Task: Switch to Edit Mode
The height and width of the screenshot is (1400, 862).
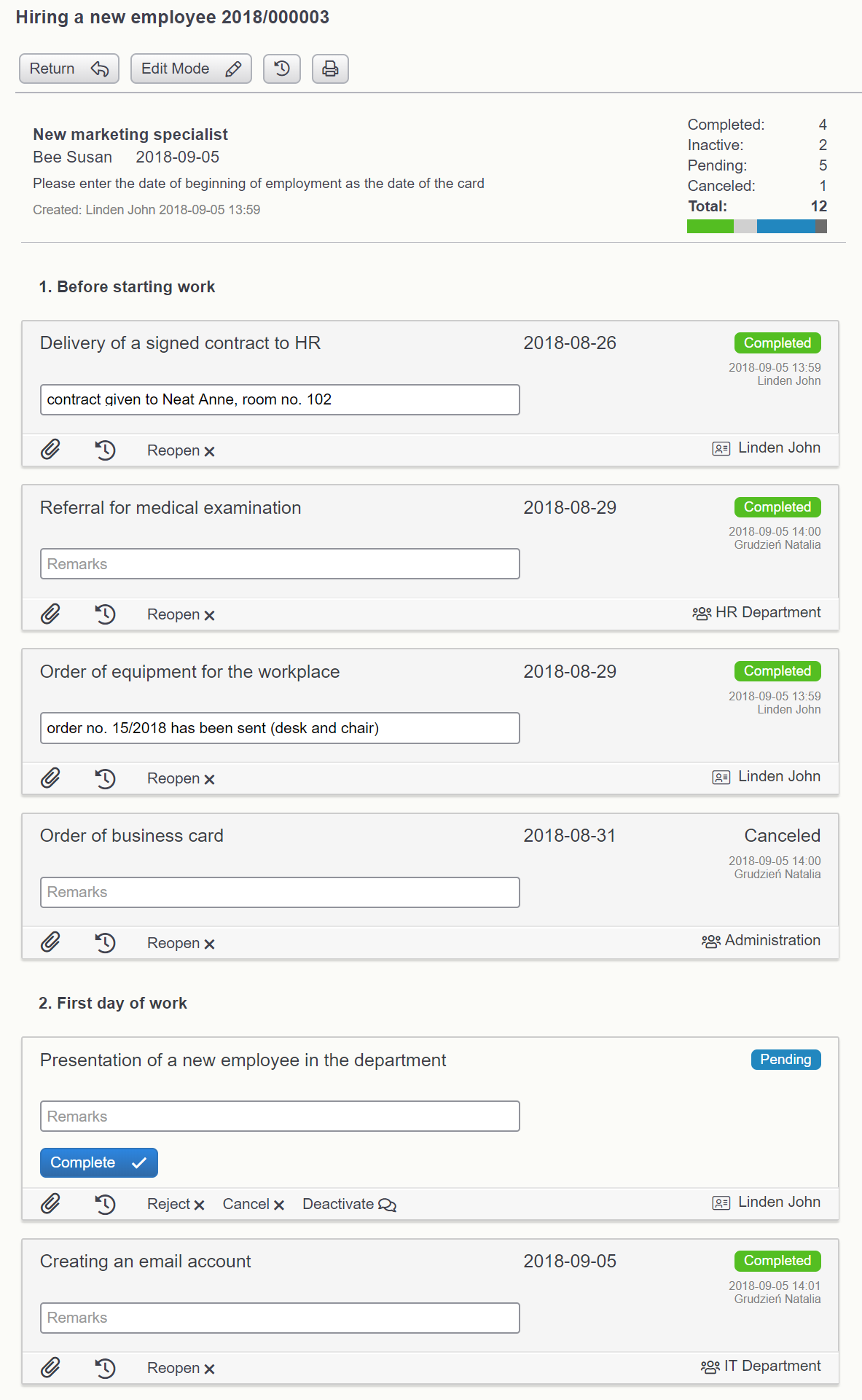Action: pyautogui.click(x=191, y=69)
